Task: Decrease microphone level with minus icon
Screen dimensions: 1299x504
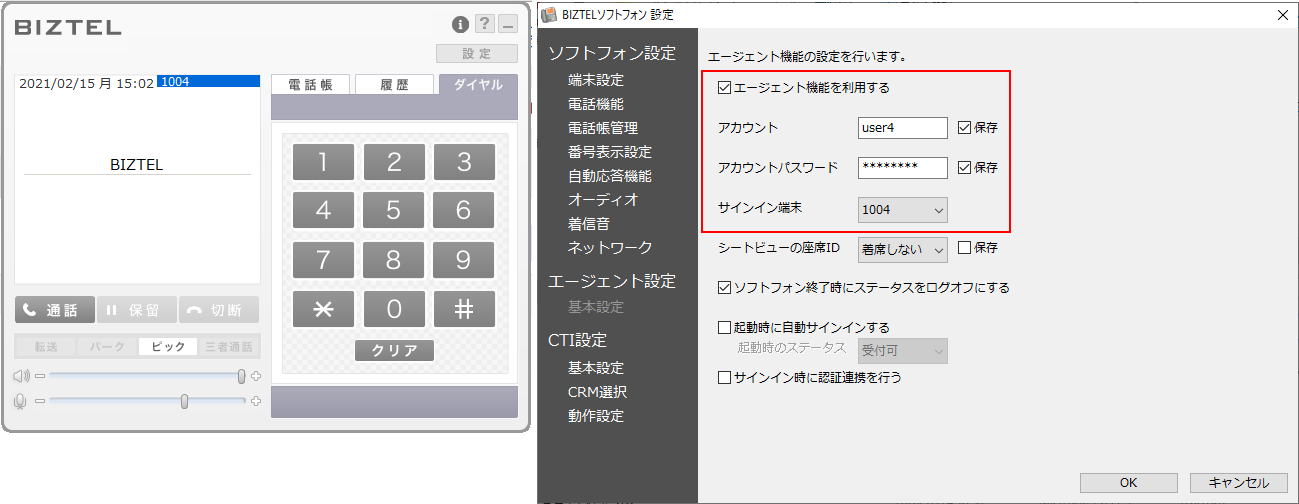Action: (x=40, y=401)
